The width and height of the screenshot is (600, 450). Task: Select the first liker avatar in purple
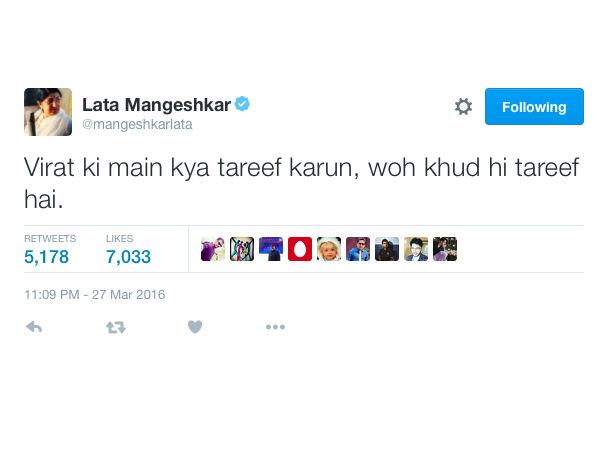pyautogui.click(x=213, y=249)
